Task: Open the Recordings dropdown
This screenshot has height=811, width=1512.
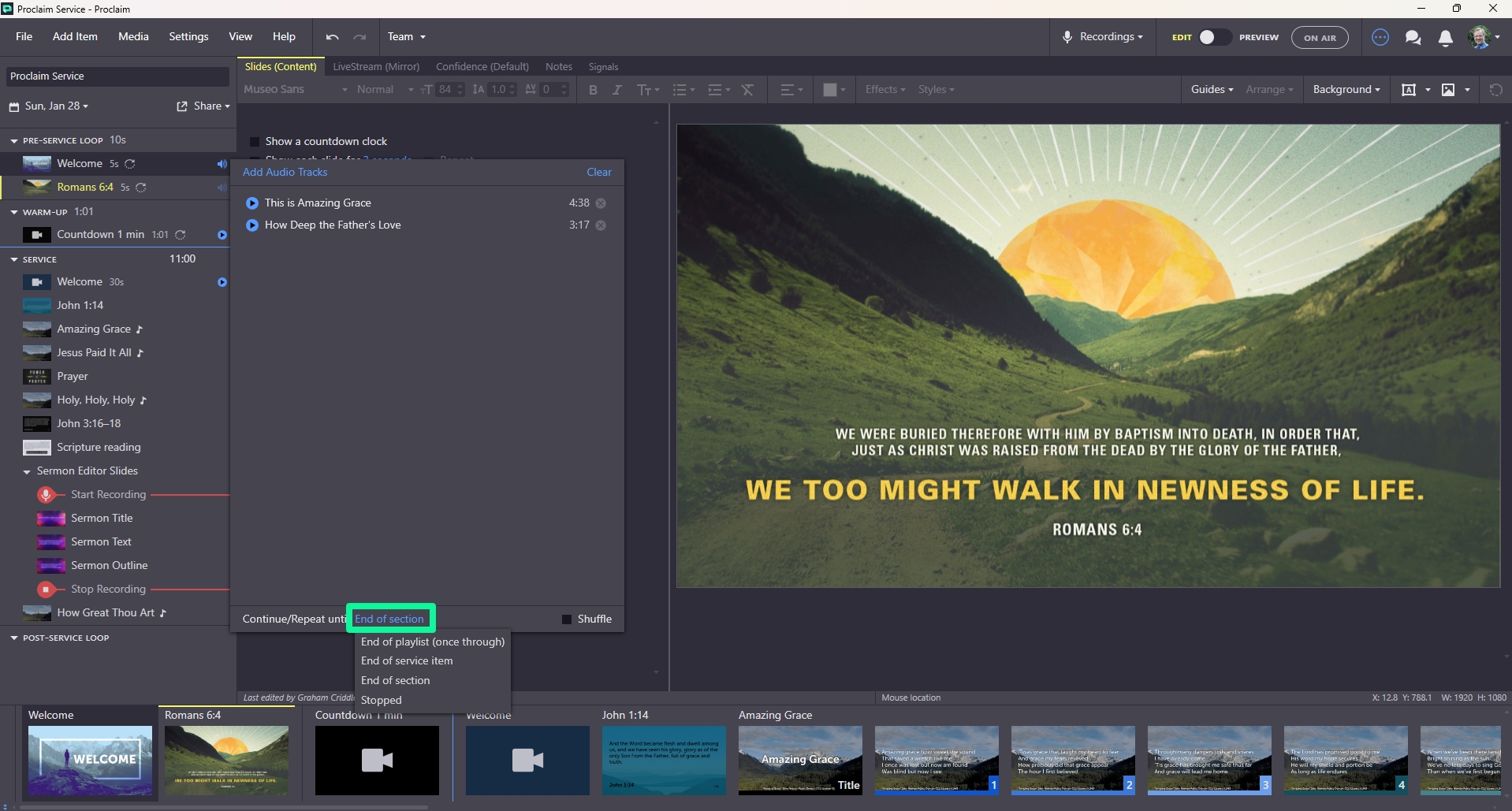Action: (x=1103, y=37)
